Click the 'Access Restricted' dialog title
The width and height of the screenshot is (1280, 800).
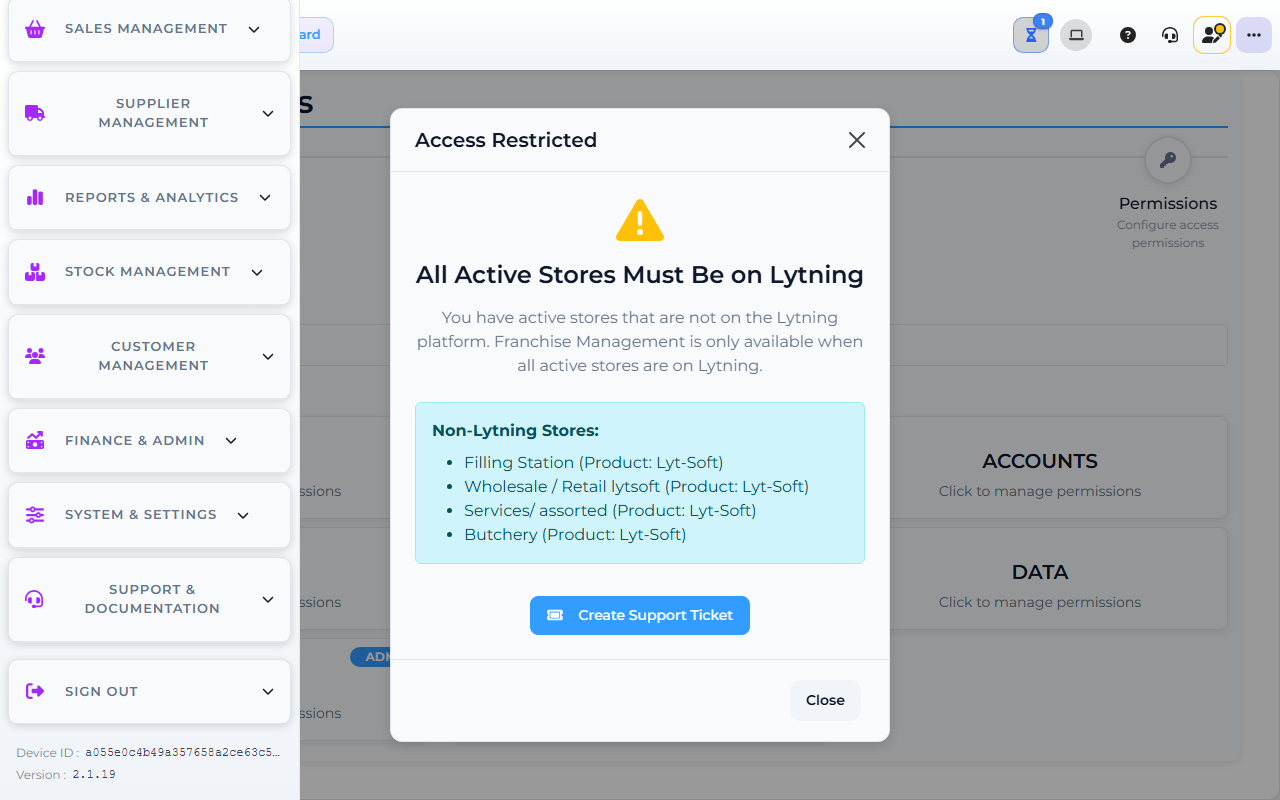coord(506,140)
